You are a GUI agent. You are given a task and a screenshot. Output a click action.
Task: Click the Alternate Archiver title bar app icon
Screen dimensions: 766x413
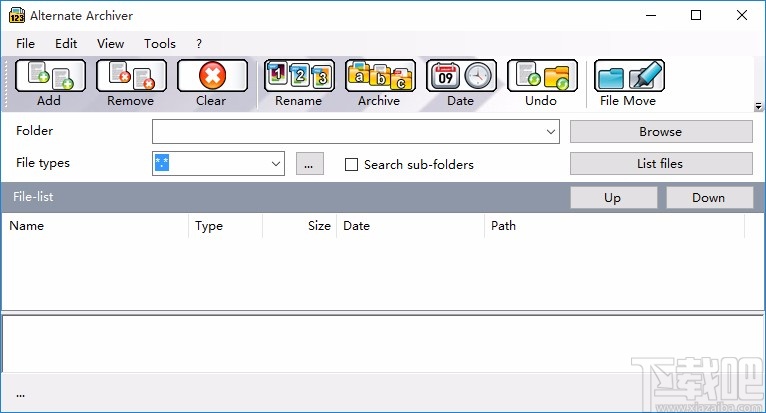click(x=17, y=15)
